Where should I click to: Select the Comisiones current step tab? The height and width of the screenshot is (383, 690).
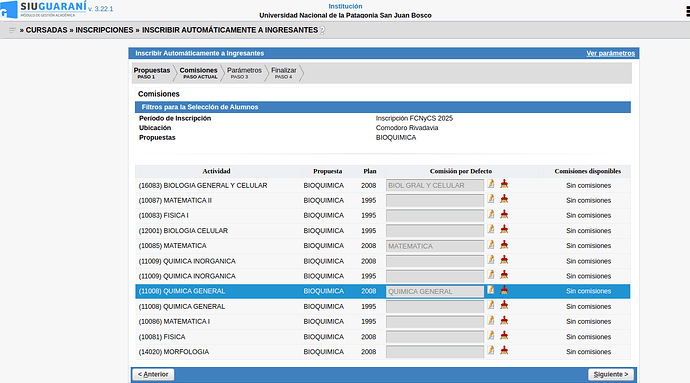coord(198,73)
